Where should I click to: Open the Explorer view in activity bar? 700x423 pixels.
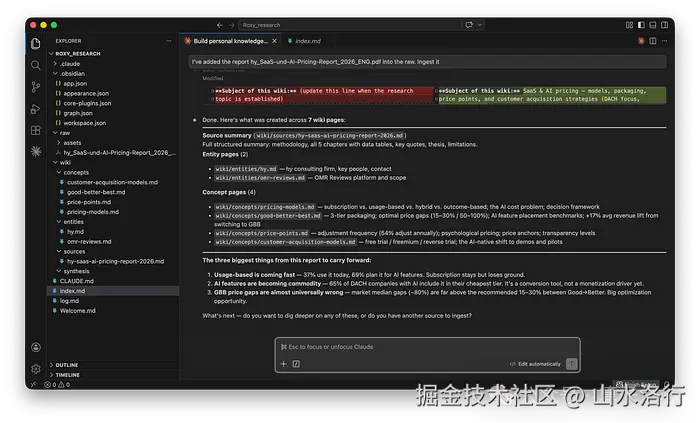tap(36, 43)
